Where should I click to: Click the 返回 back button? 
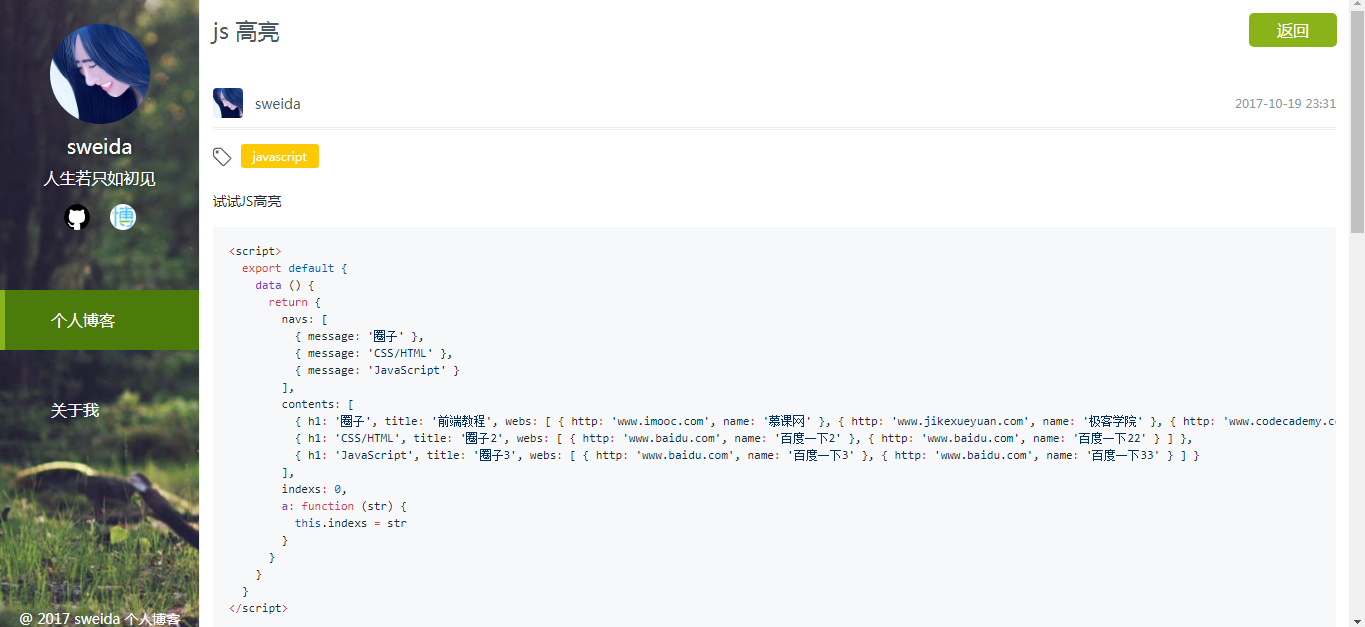tap(1292, 30)
